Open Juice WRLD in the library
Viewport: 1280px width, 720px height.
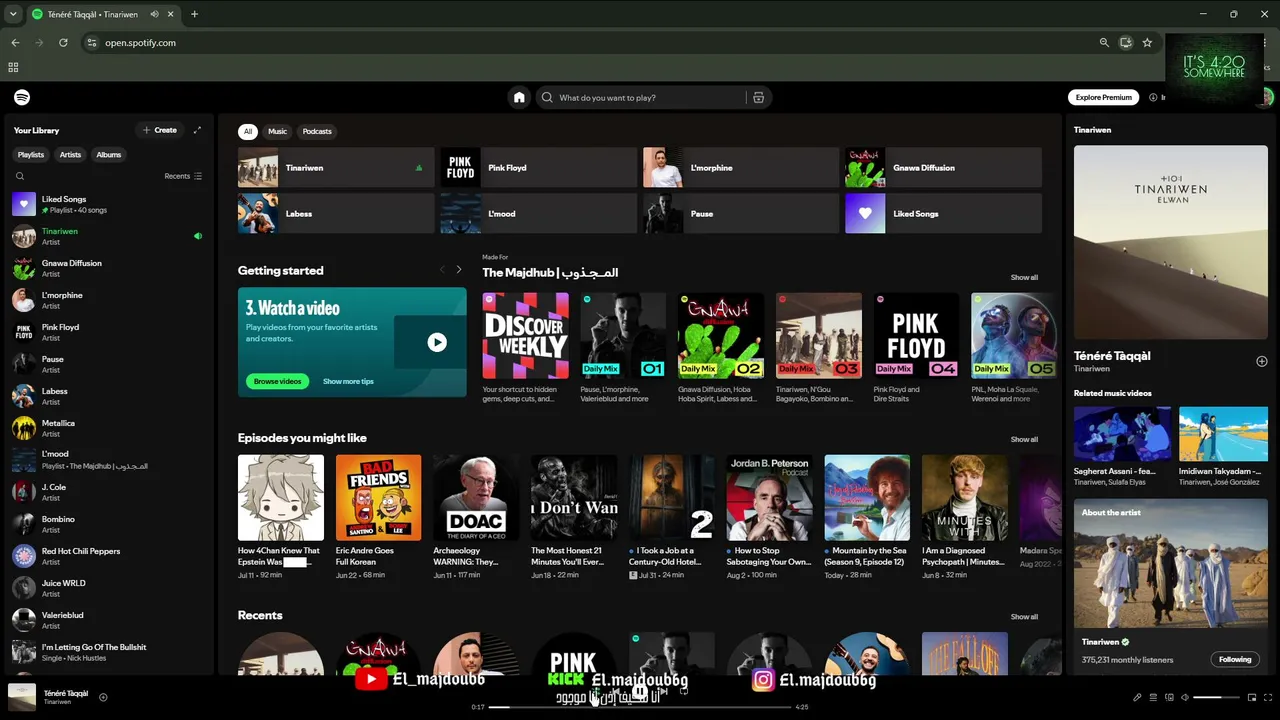(107, 588)
